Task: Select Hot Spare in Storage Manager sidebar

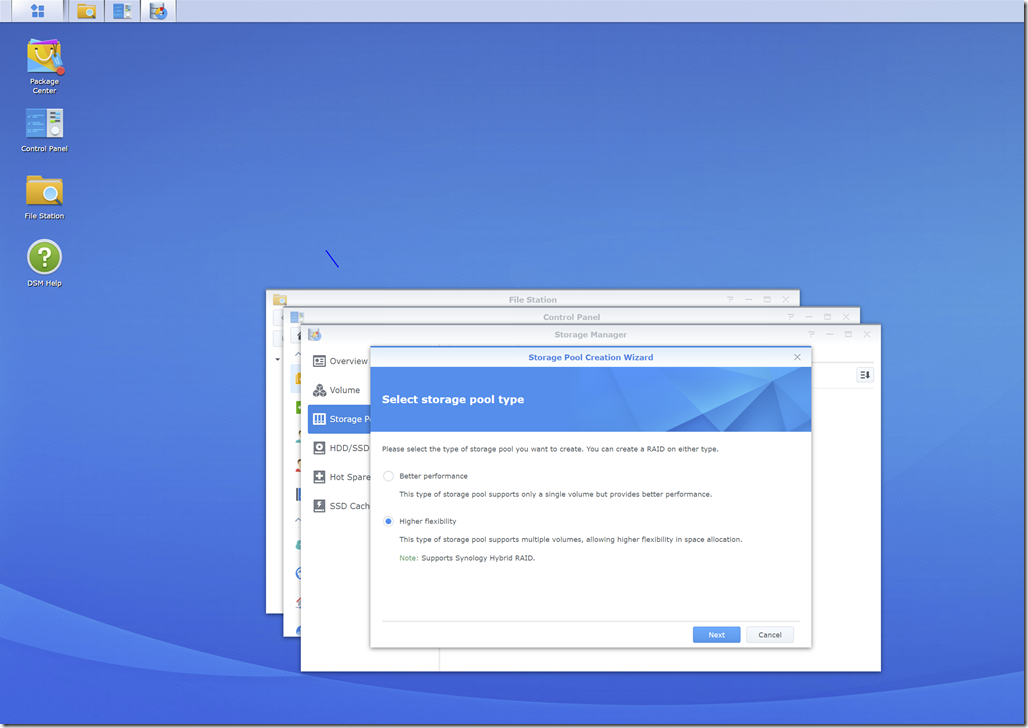Action: (x=340, y=477)
